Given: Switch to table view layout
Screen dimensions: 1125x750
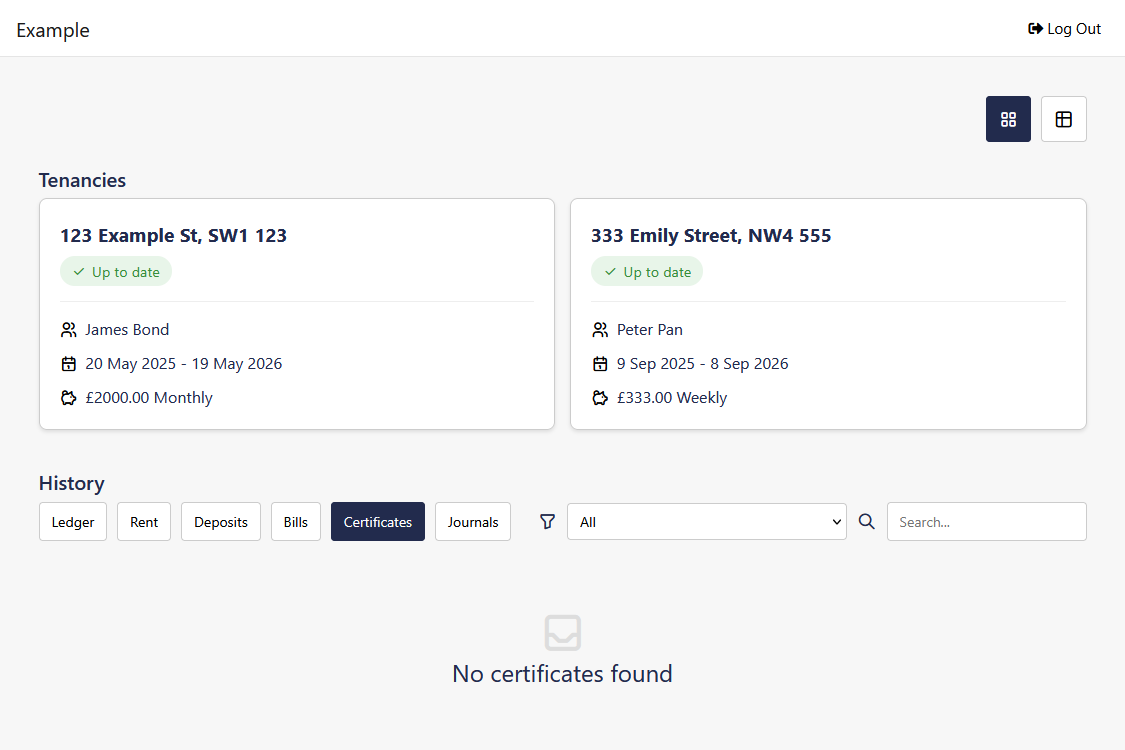Looking at the screenshot, I should (x=1063, y=119).
